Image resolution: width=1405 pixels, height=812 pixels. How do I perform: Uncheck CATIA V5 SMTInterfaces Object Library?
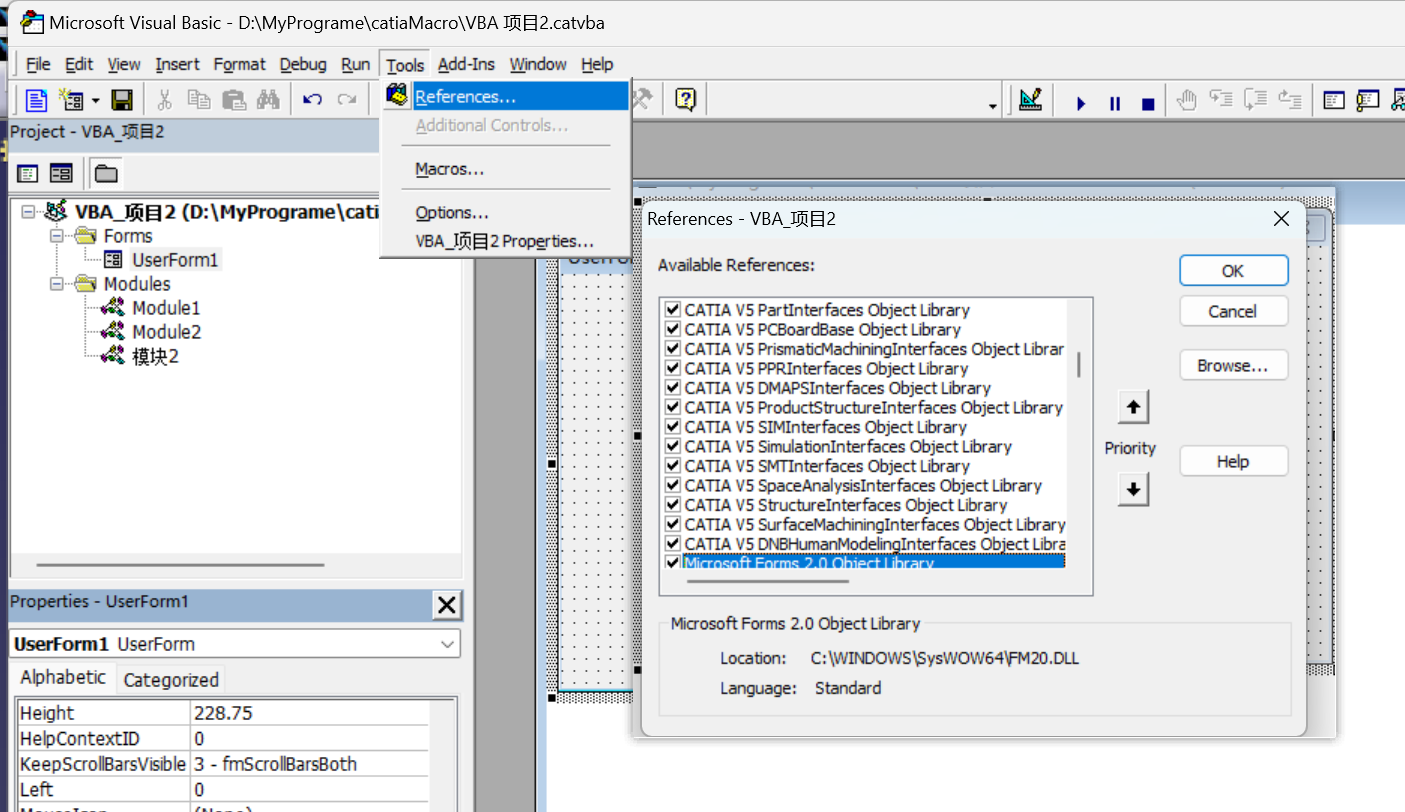(x=673, y=466)
